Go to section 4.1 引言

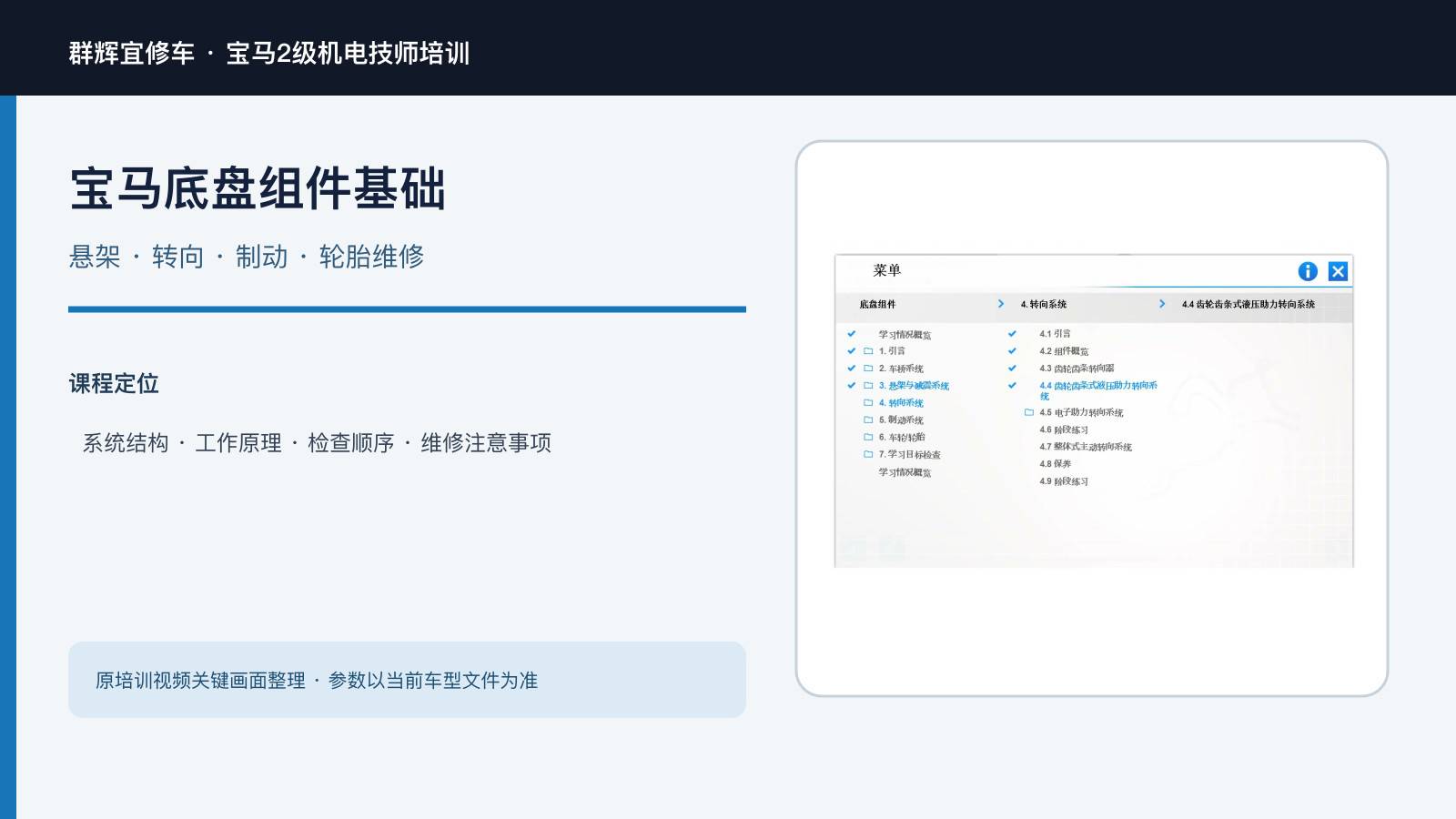[x=1055, y=334]
